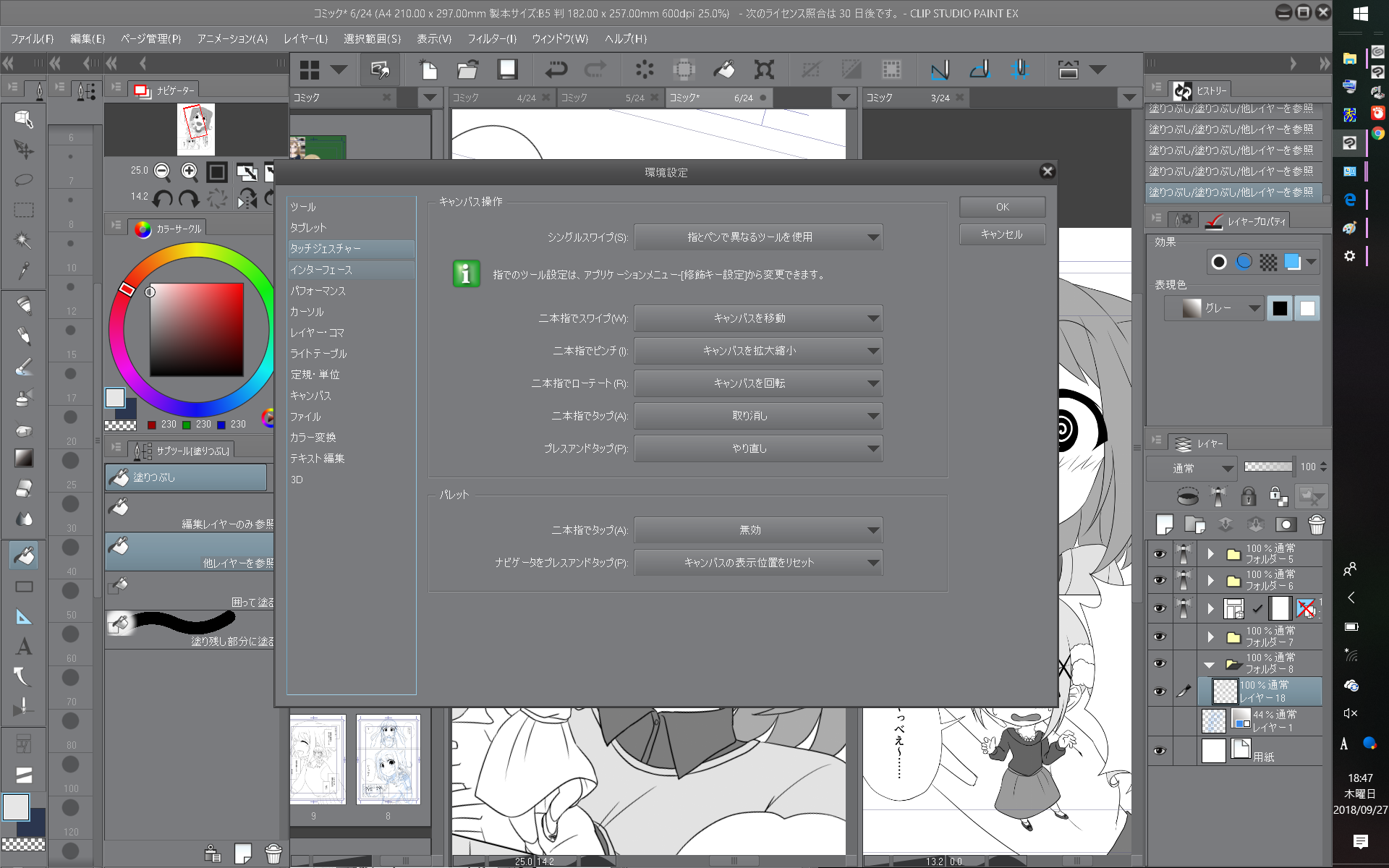Click the color square in color circle
This screenshot has width=1389, height=868.
pyautogui.click(x=196, y=329)
